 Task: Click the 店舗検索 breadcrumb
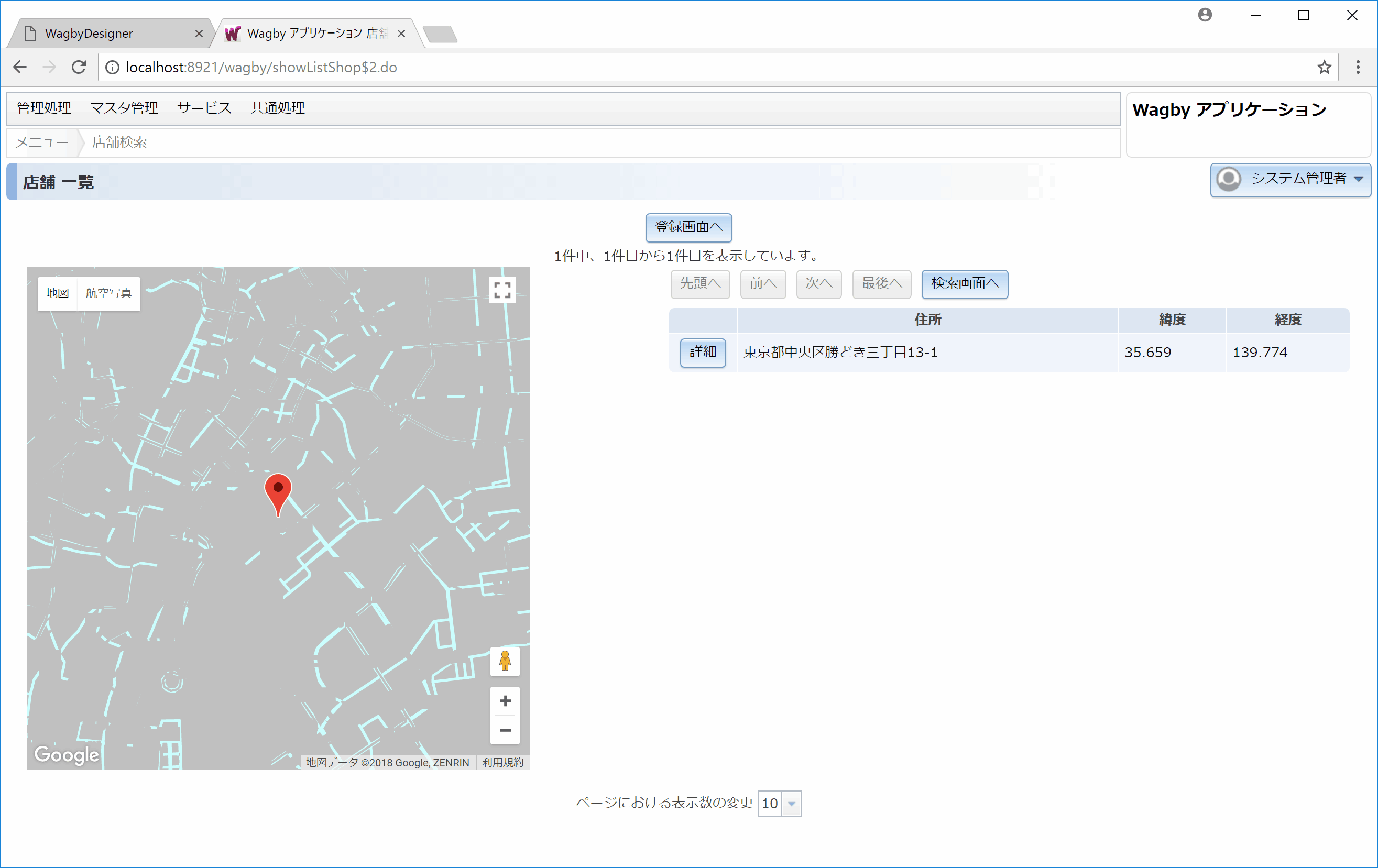click(x=119, y=142)
